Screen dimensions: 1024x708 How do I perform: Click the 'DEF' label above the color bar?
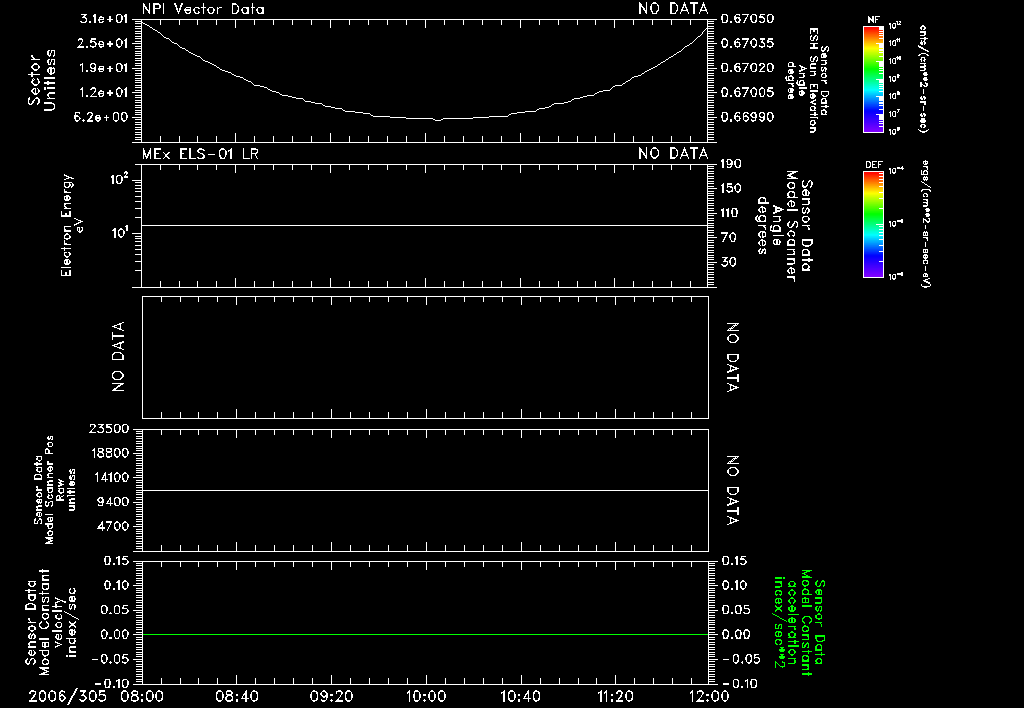click(x=873, y=165)
